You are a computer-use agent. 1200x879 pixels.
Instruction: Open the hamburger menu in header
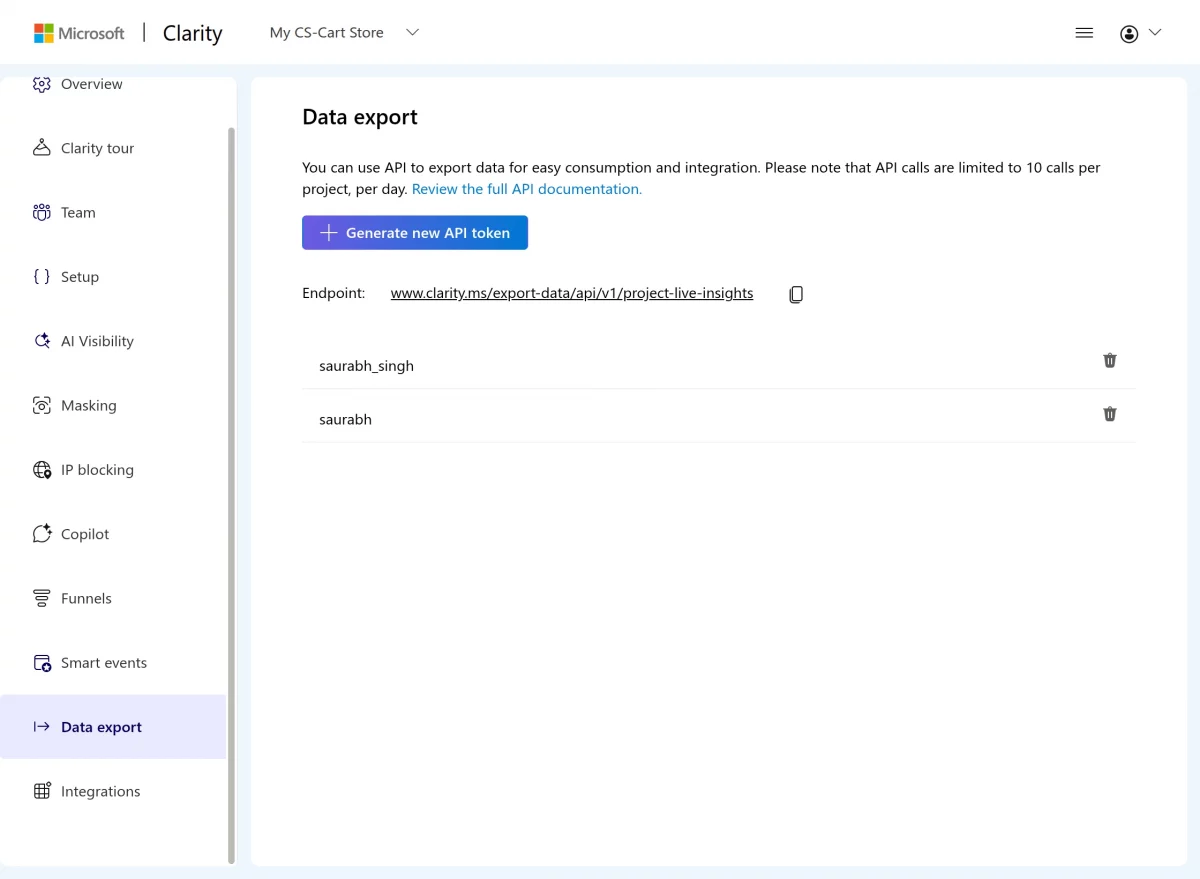pyautogui.click(x=1084, y=33)
